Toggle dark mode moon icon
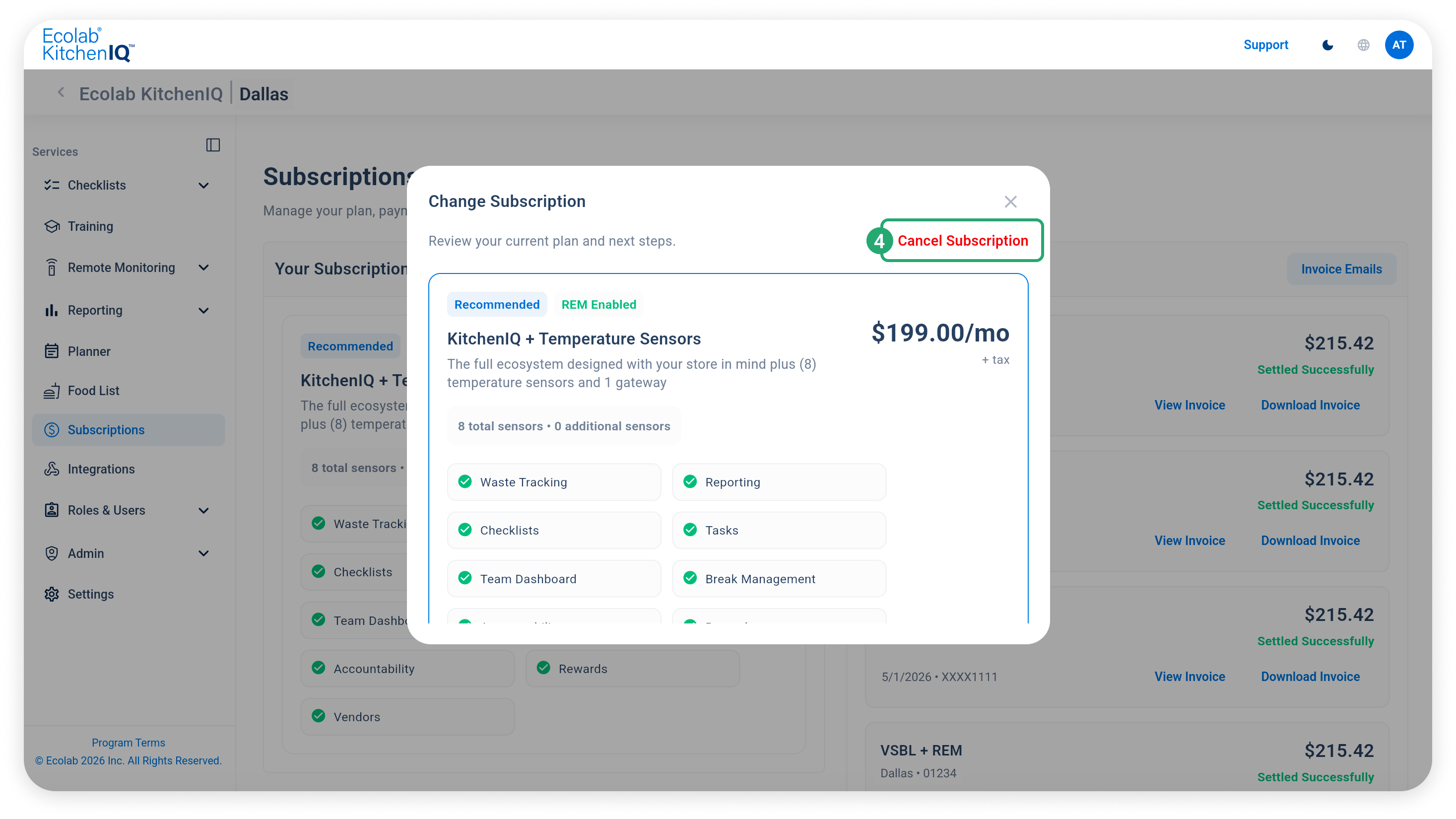The height and width of the screenshot is (819, 1456). pyautogui.click(x=1327, y=45)
